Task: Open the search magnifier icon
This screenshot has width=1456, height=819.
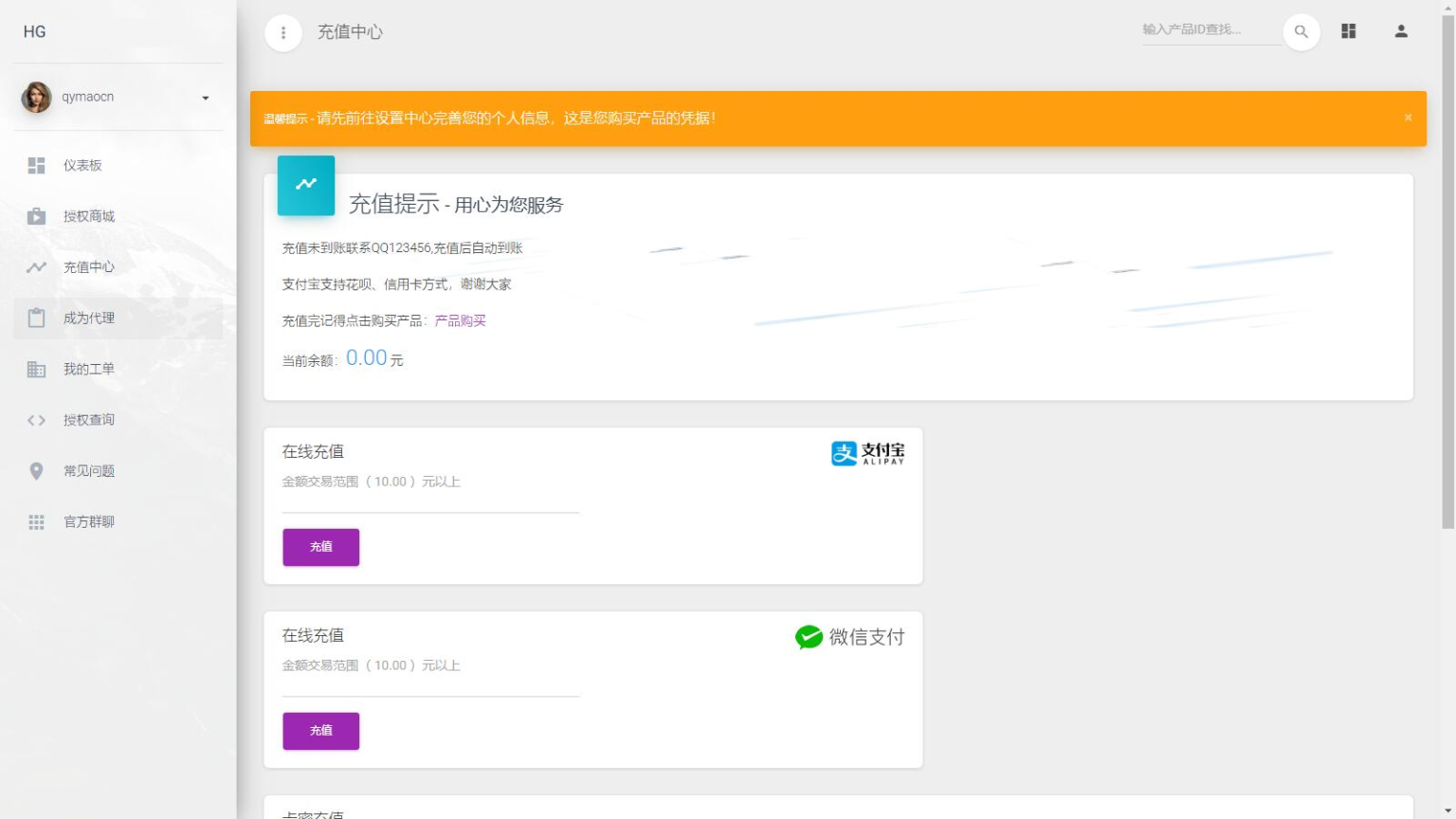Action: tap(1301, 31)
